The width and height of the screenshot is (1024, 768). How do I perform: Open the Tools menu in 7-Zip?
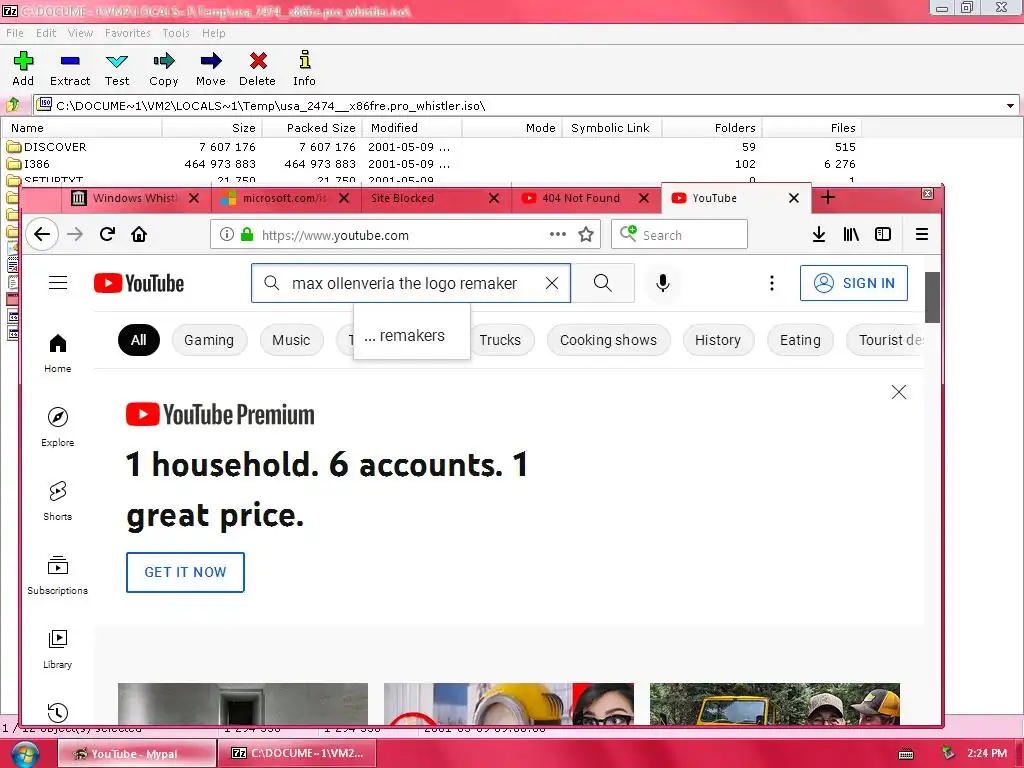coord(176,33)
